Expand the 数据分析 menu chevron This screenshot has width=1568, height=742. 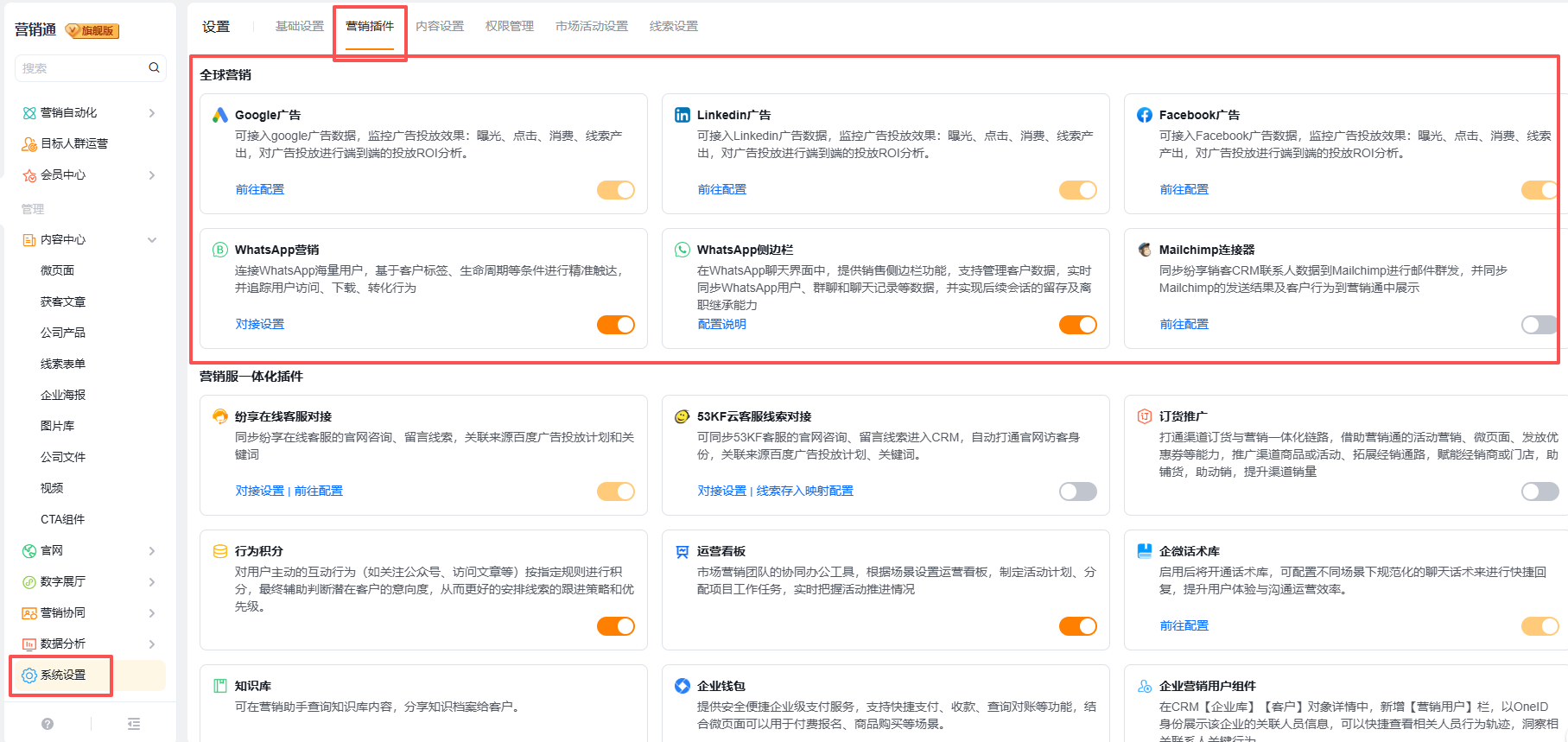coord(152,644)
